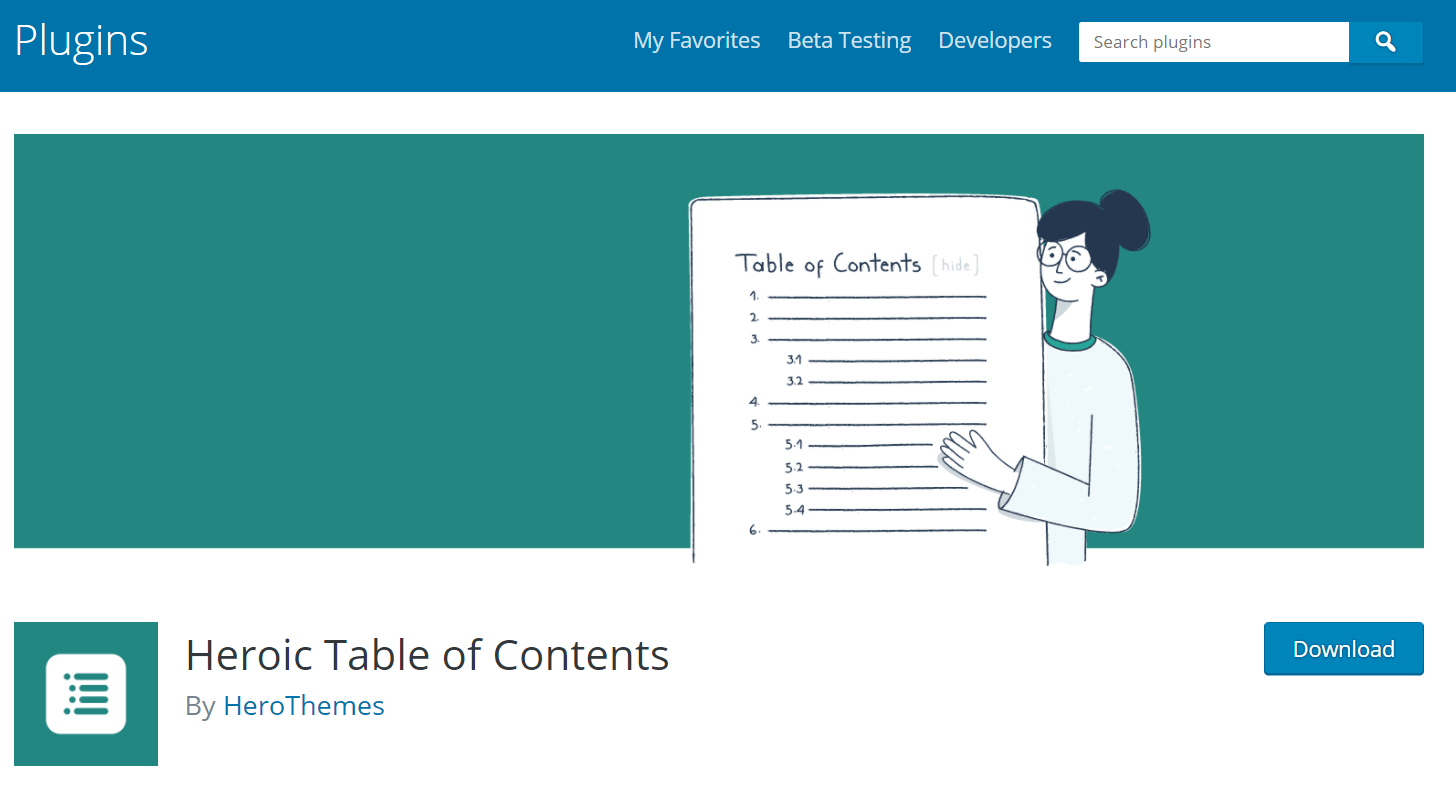Image resolution: width=1456 pixels, height=787 pixels.
Task: Open the Developers menu link
Action: pyautogui.click(x=995, y=41)
